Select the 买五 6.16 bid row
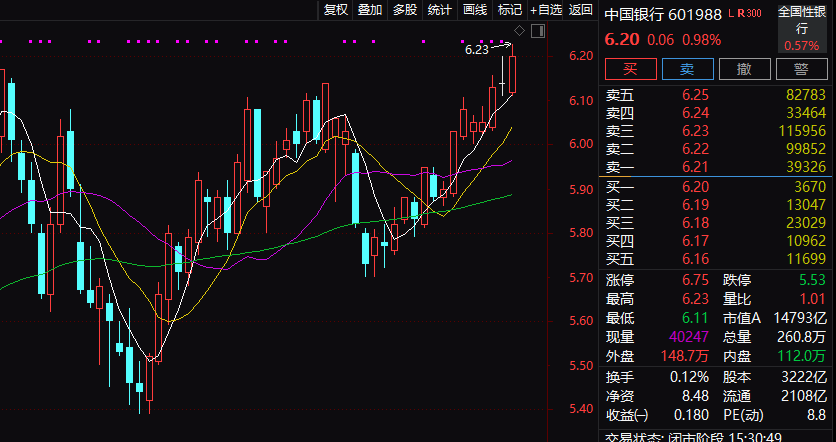836x442 pixels. (716, 259)
